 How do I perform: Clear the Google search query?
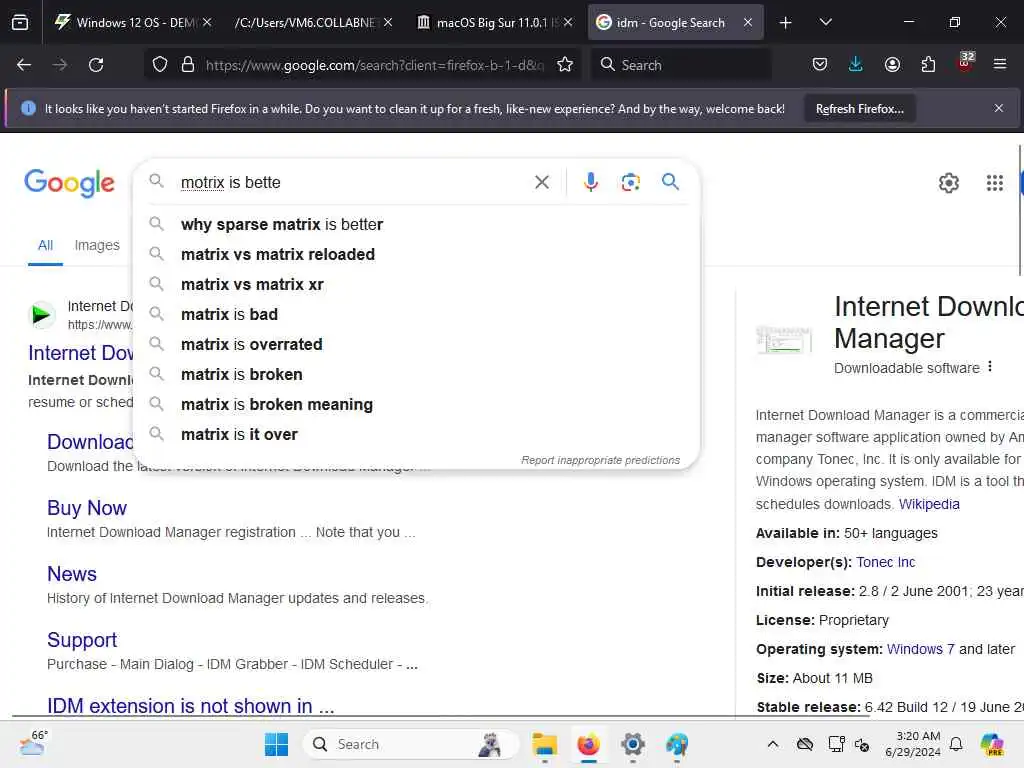542,182
